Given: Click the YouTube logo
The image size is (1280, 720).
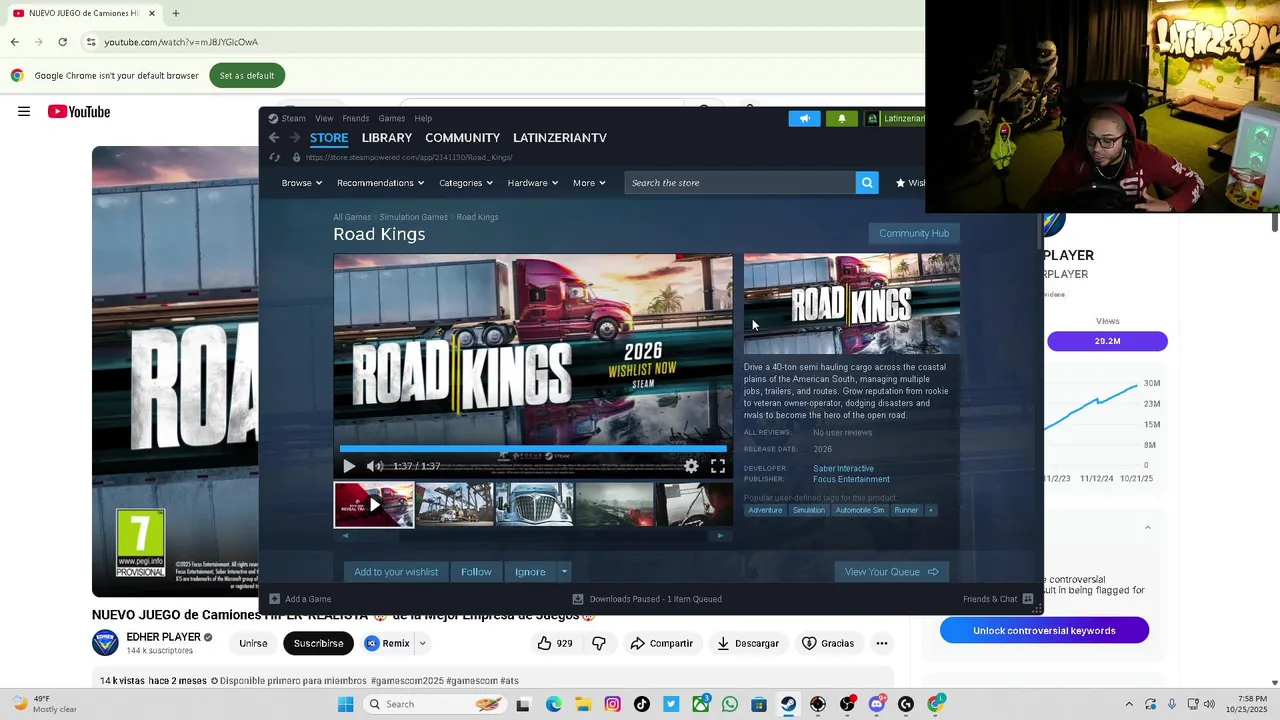Looking at the screenshot, I should (x=79, y=112).
